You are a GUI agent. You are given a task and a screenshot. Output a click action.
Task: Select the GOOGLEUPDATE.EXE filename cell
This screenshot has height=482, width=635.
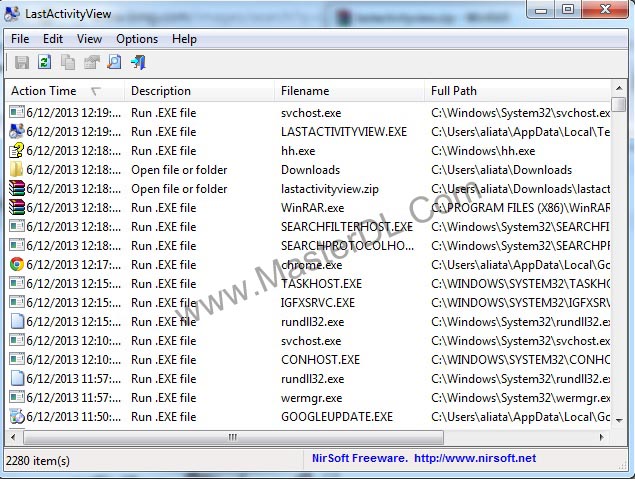tap(337, 417)
